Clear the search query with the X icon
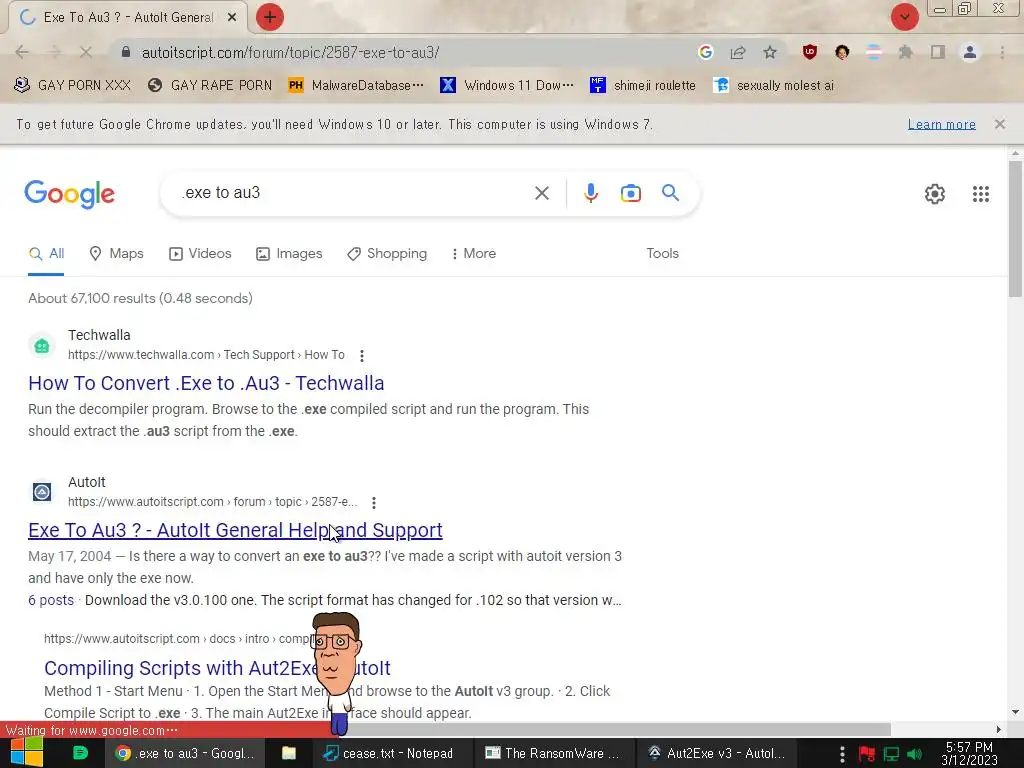The width and height of the screenshot is (1024, 768). click(541, 193)
